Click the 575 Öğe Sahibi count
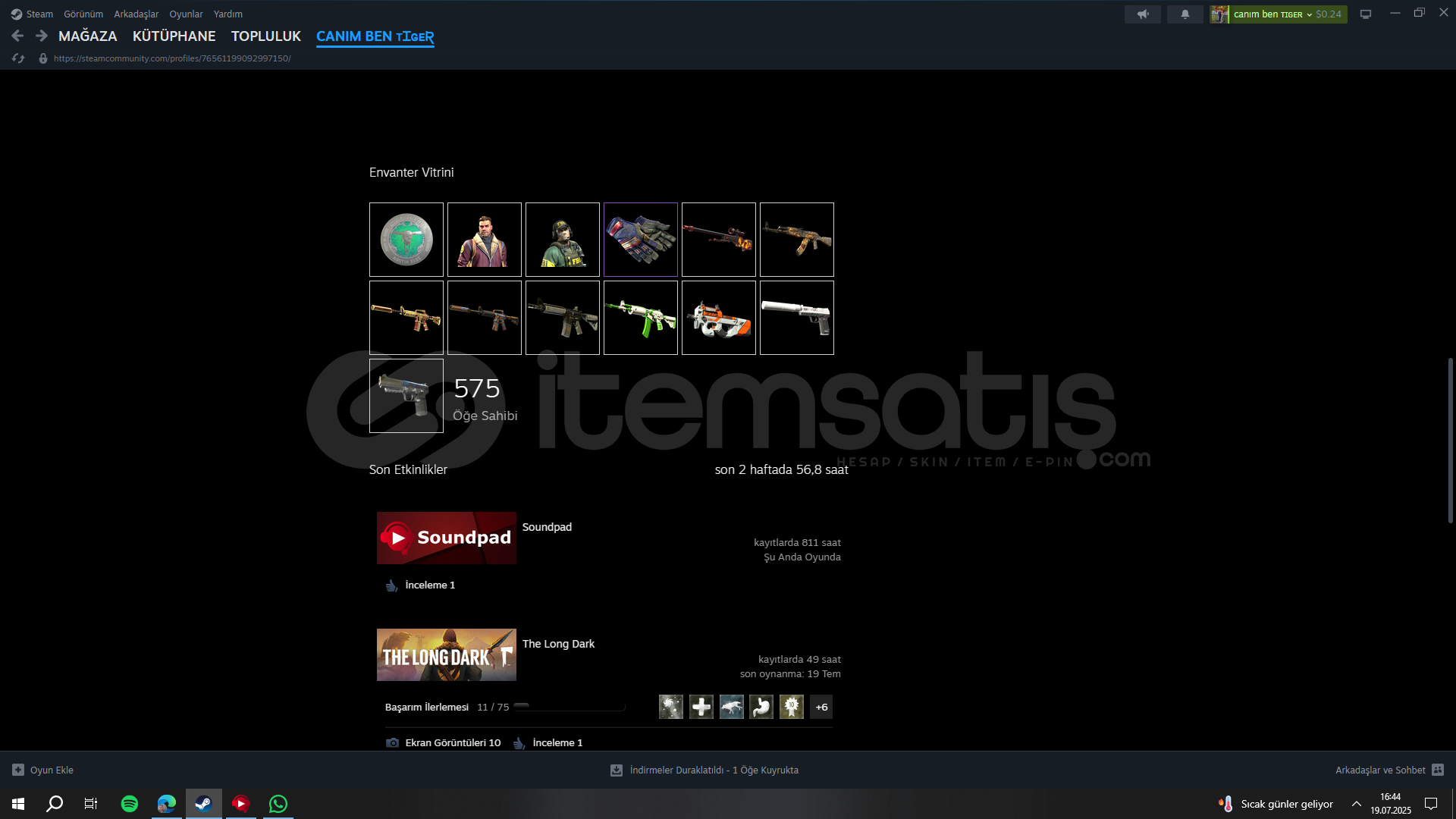The width and height of the screenshot is (1456, 819). 485,400
